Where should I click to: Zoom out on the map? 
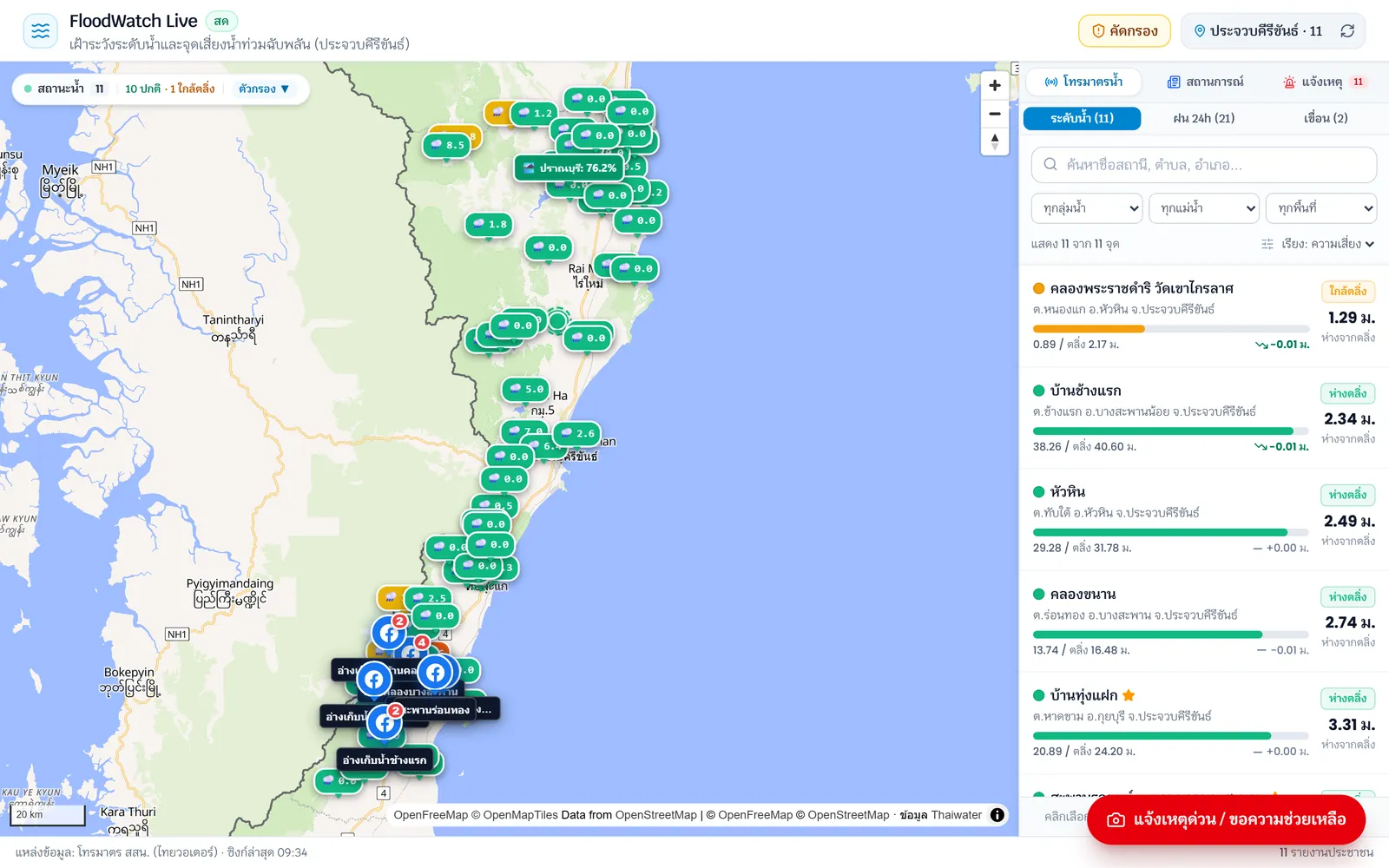pyautogui.click(x=995, y=114)
